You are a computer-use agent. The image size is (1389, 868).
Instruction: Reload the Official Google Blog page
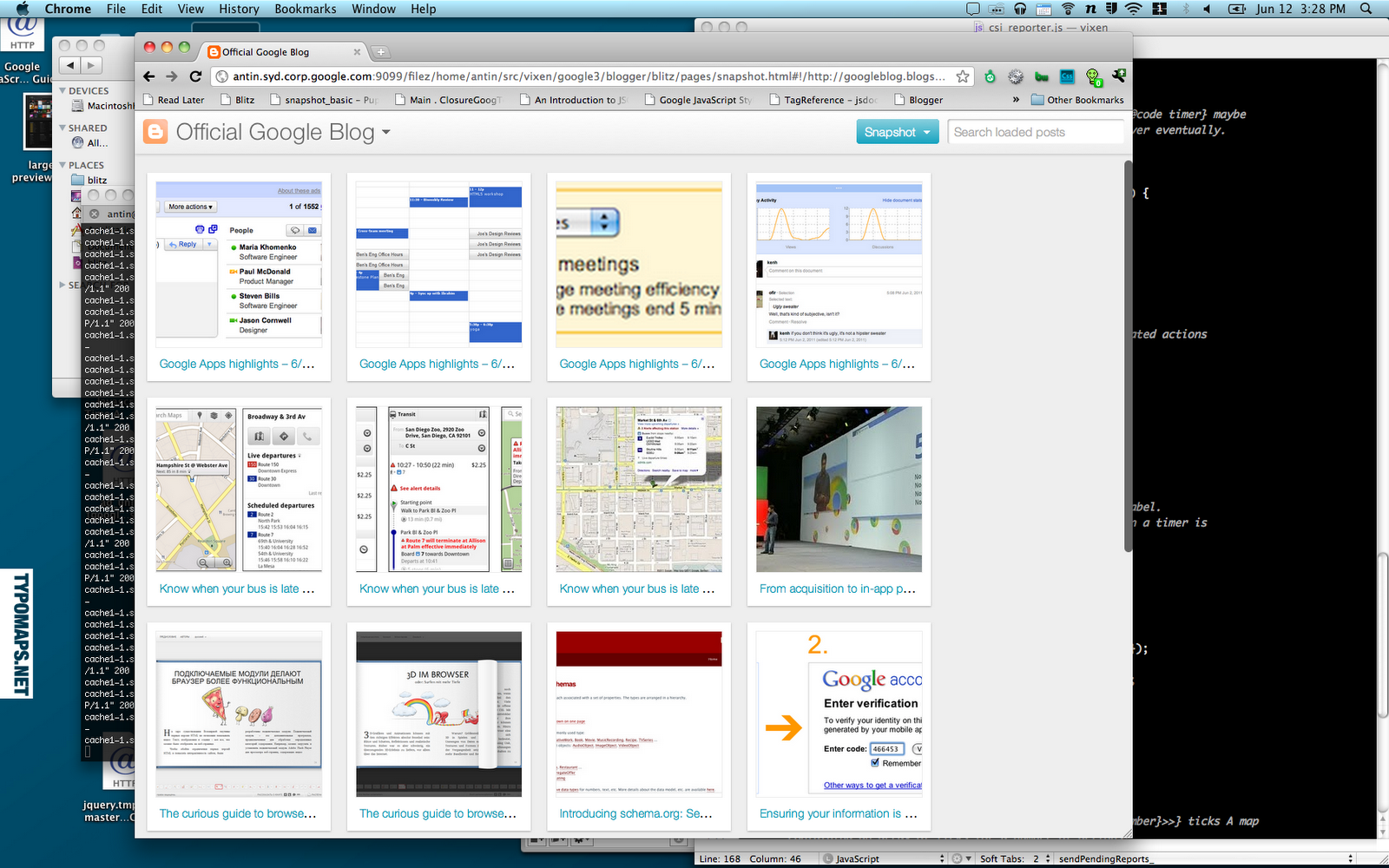(x=195, y=76)
